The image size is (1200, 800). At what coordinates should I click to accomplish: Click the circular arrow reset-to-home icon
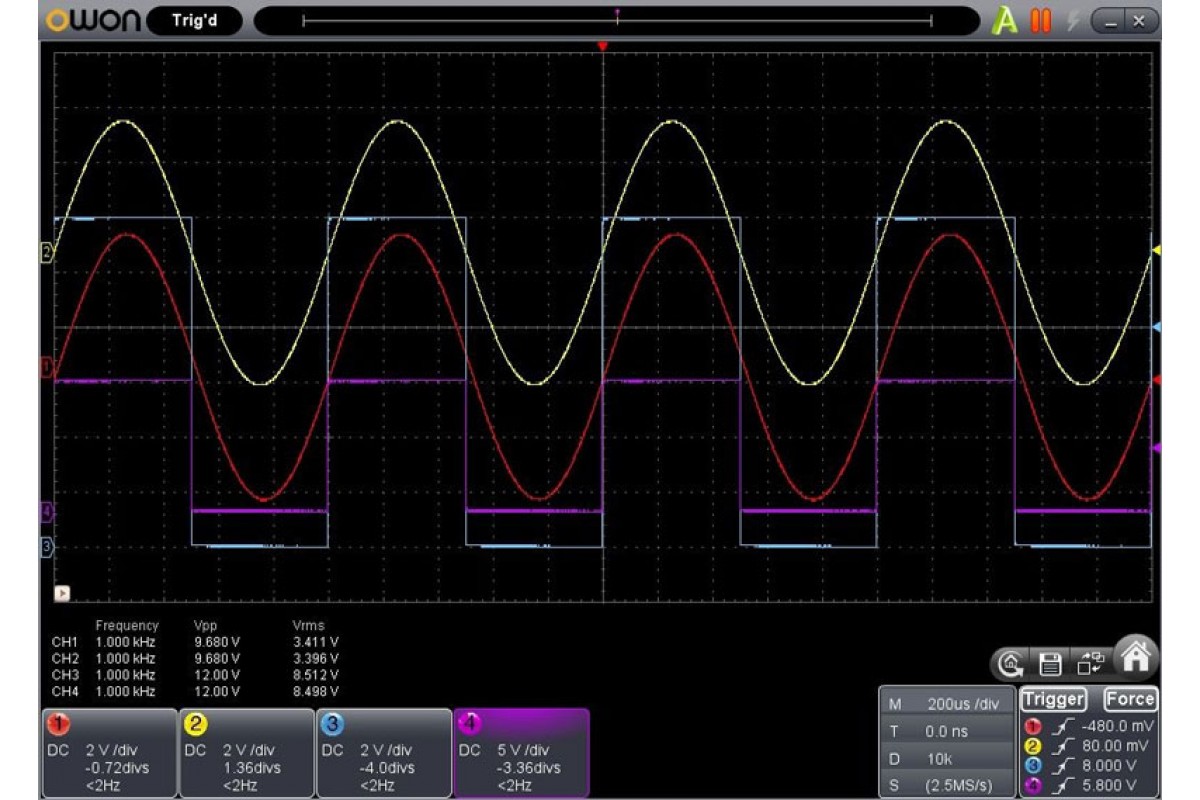point(1012,661)
